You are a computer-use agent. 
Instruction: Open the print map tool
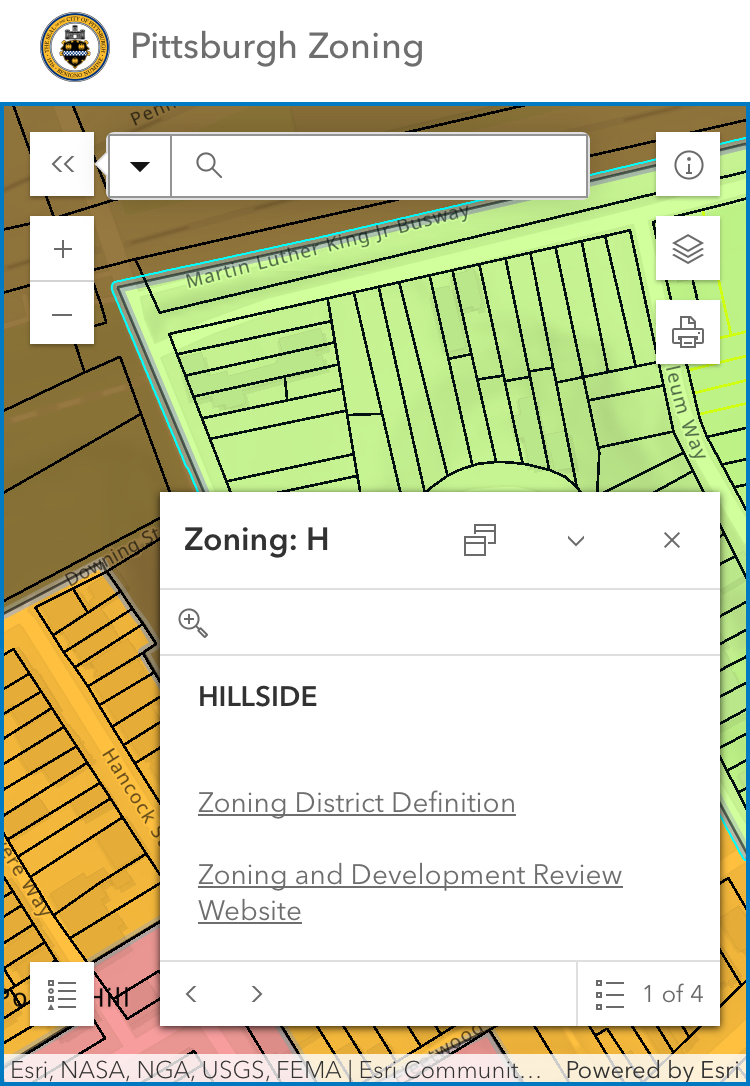tap(688, 332)
